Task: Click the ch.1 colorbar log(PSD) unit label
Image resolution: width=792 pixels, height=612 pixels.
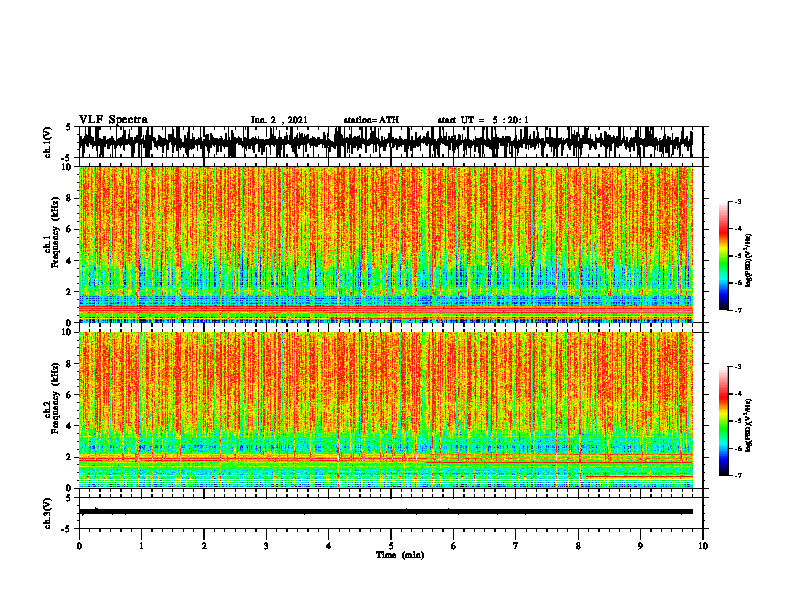Action: click(749, 260)
